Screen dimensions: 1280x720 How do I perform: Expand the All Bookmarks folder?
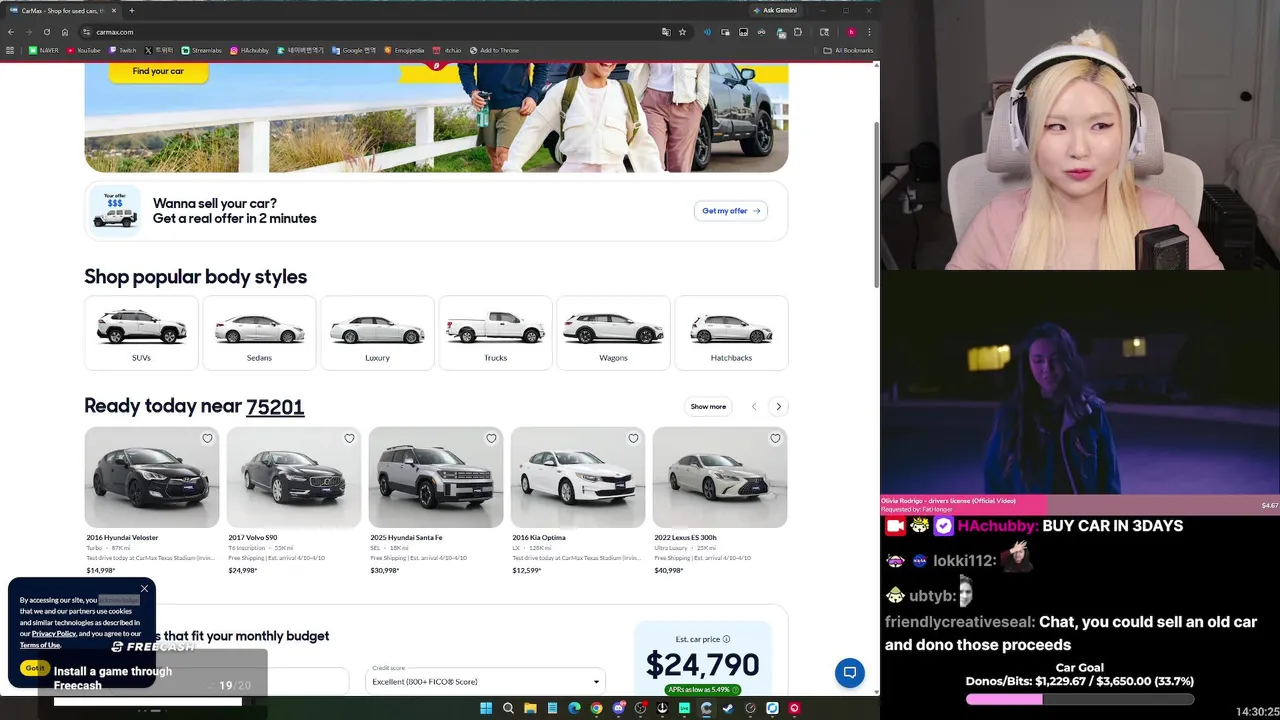(848, 50)
